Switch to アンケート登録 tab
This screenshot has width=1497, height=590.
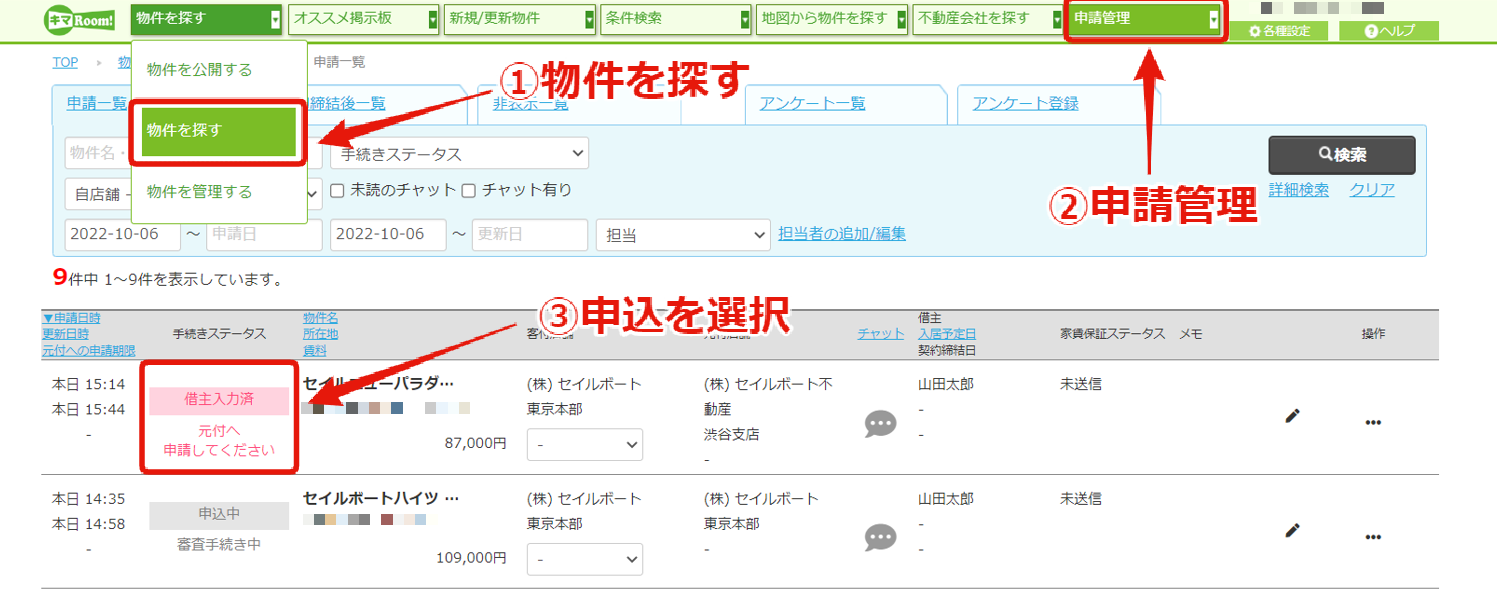coord(1025,104)
